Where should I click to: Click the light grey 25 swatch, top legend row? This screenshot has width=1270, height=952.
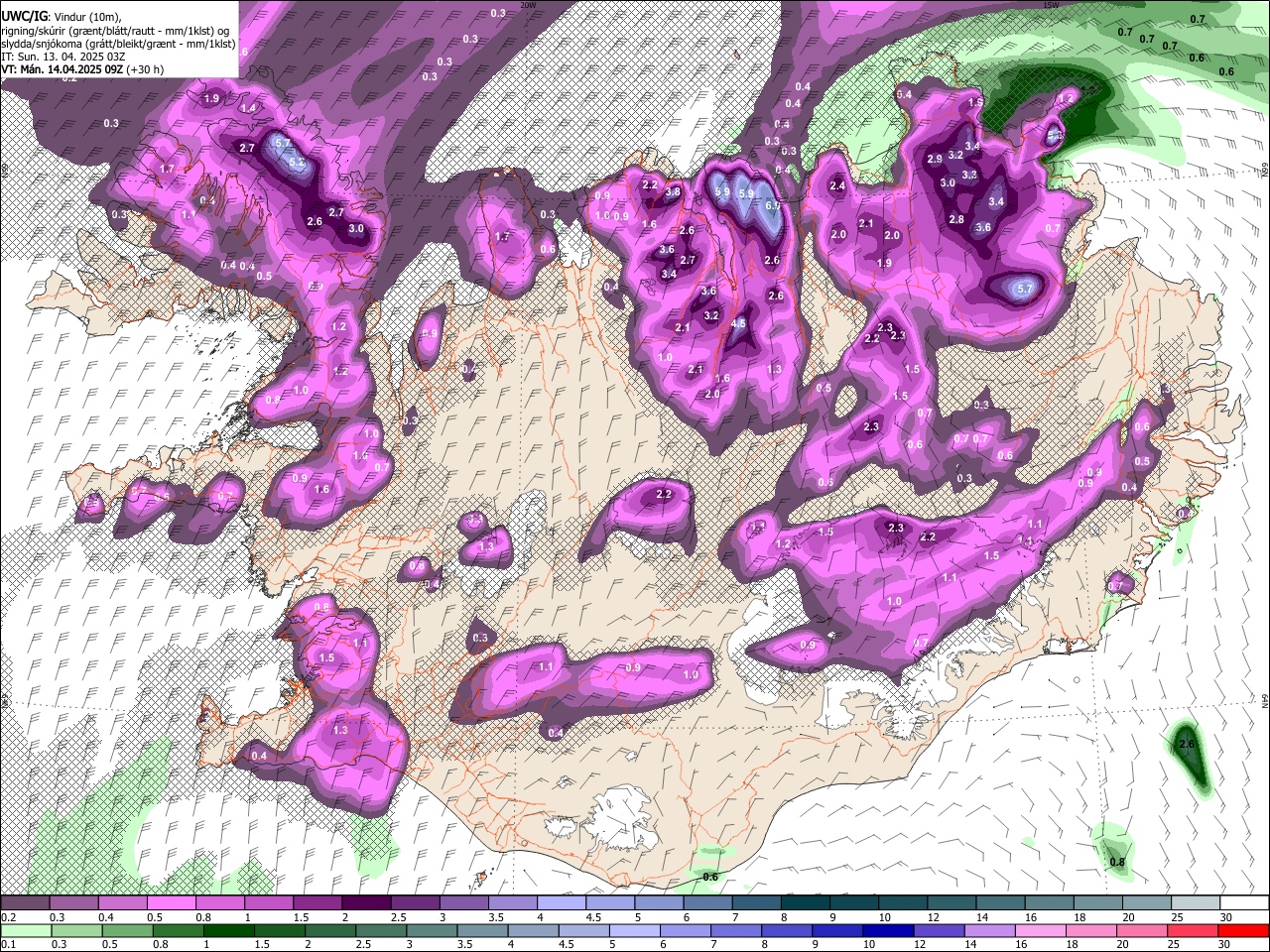[x=1195, y=903]
